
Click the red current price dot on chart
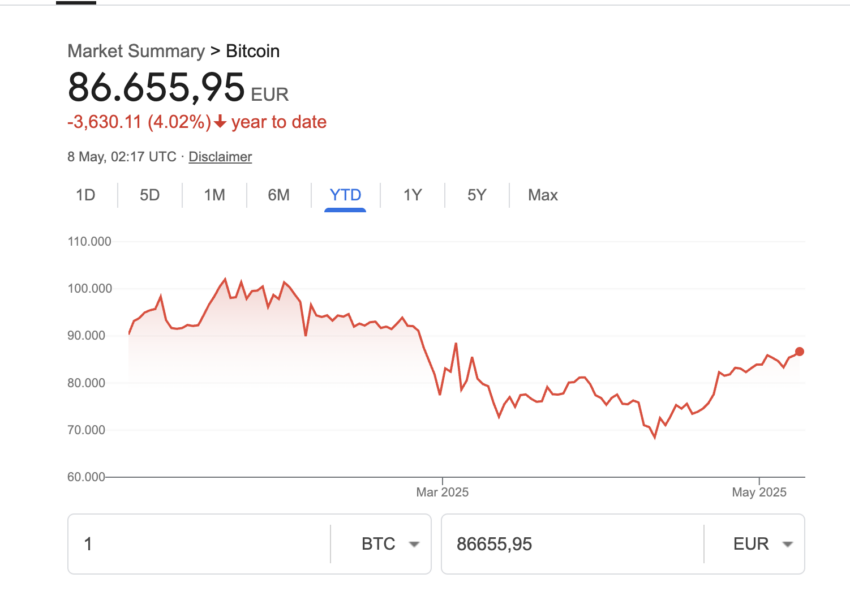click(799, 352)
